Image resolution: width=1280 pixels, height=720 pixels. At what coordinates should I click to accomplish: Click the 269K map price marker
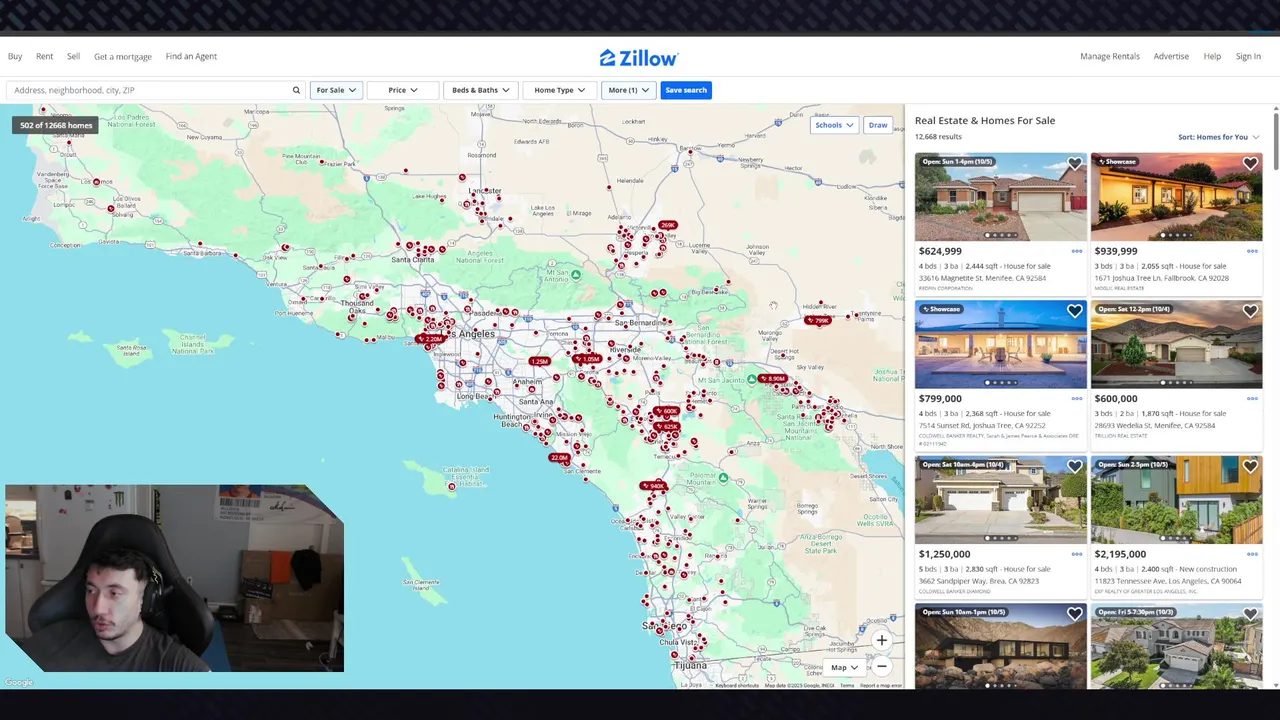point(667,225)
